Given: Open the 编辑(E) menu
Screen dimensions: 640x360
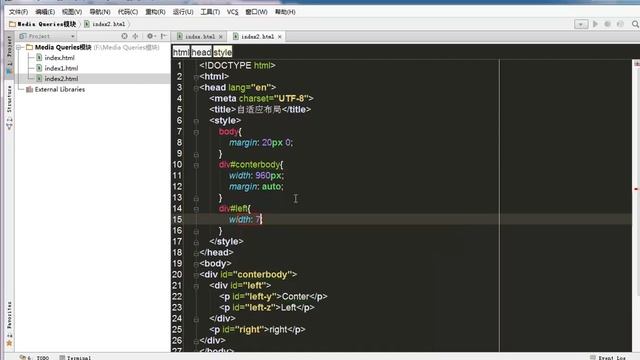Looking at the screenshot, I should [x=45, y=12].
